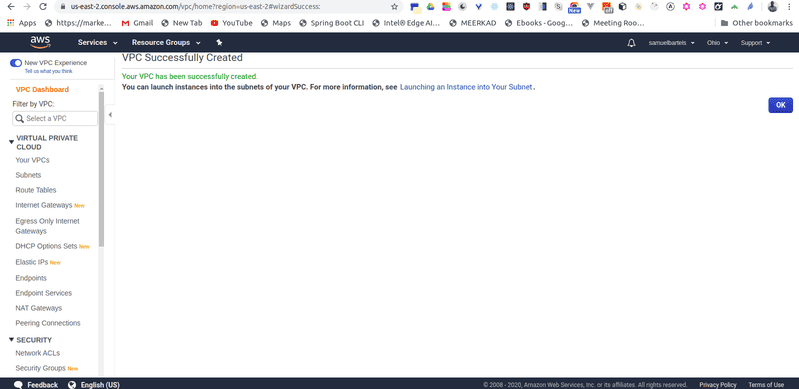Click the Select a VPC filter field
Screen dimensions: 799x389
pos(55,118)
